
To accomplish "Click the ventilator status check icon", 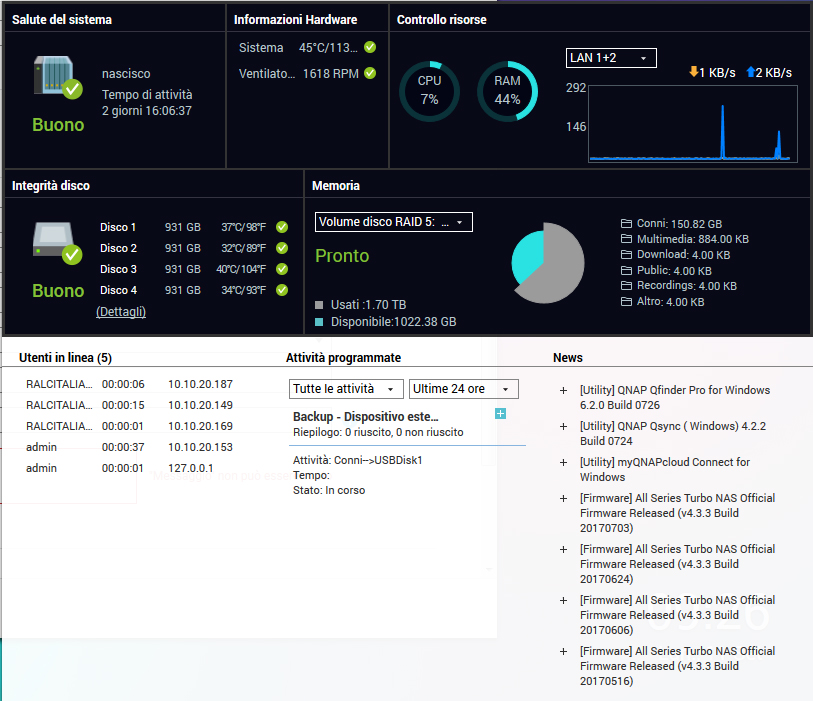I will (x=370, y=73).
